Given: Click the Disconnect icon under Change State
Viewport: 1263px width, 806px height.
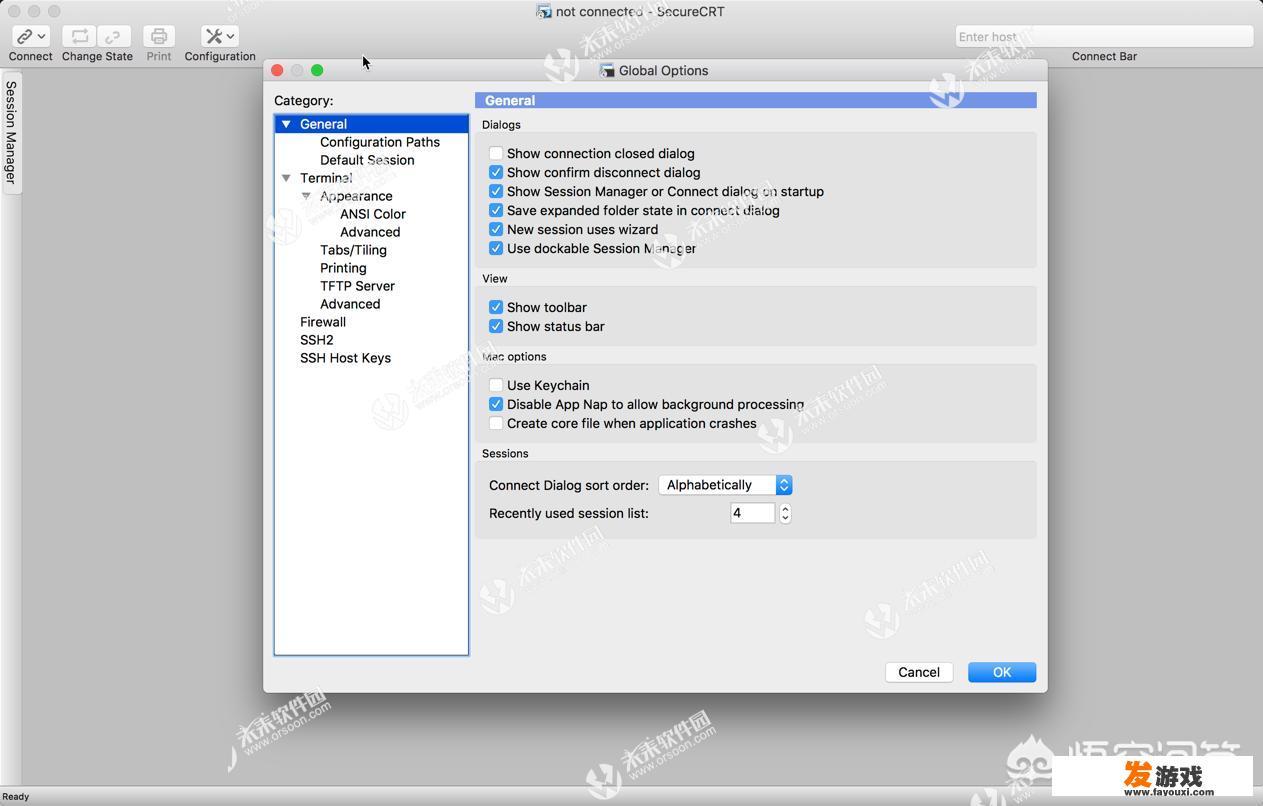Looking at the screenshot, I should pyautogui.click(x=113, y=36).
